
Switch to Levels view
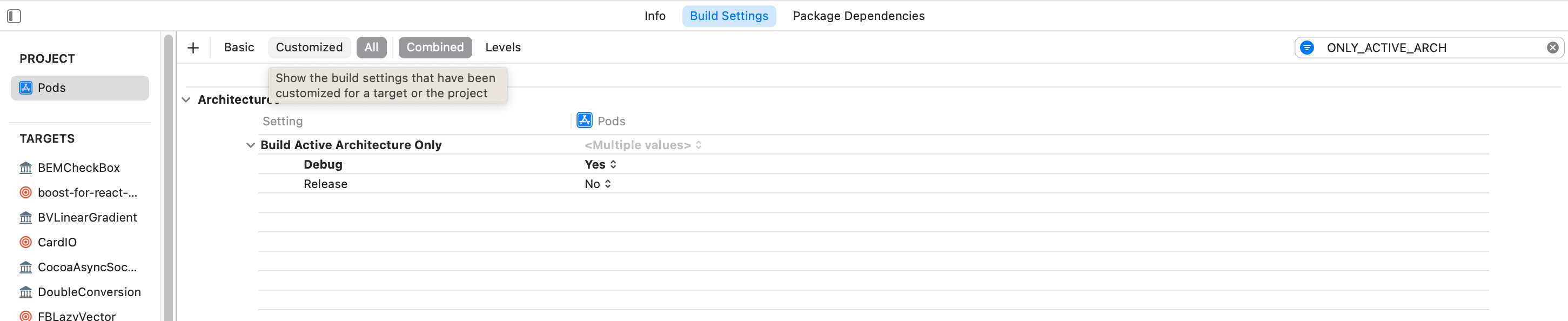(503, 48)
